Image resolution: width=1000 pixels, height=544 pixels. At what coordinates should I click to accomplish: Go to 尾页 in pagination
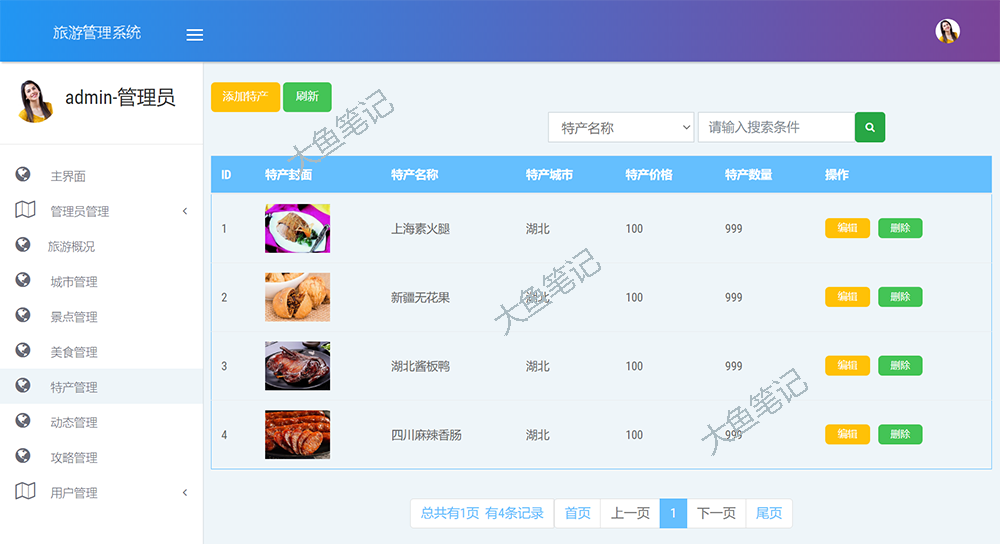[x=769, y=513]
